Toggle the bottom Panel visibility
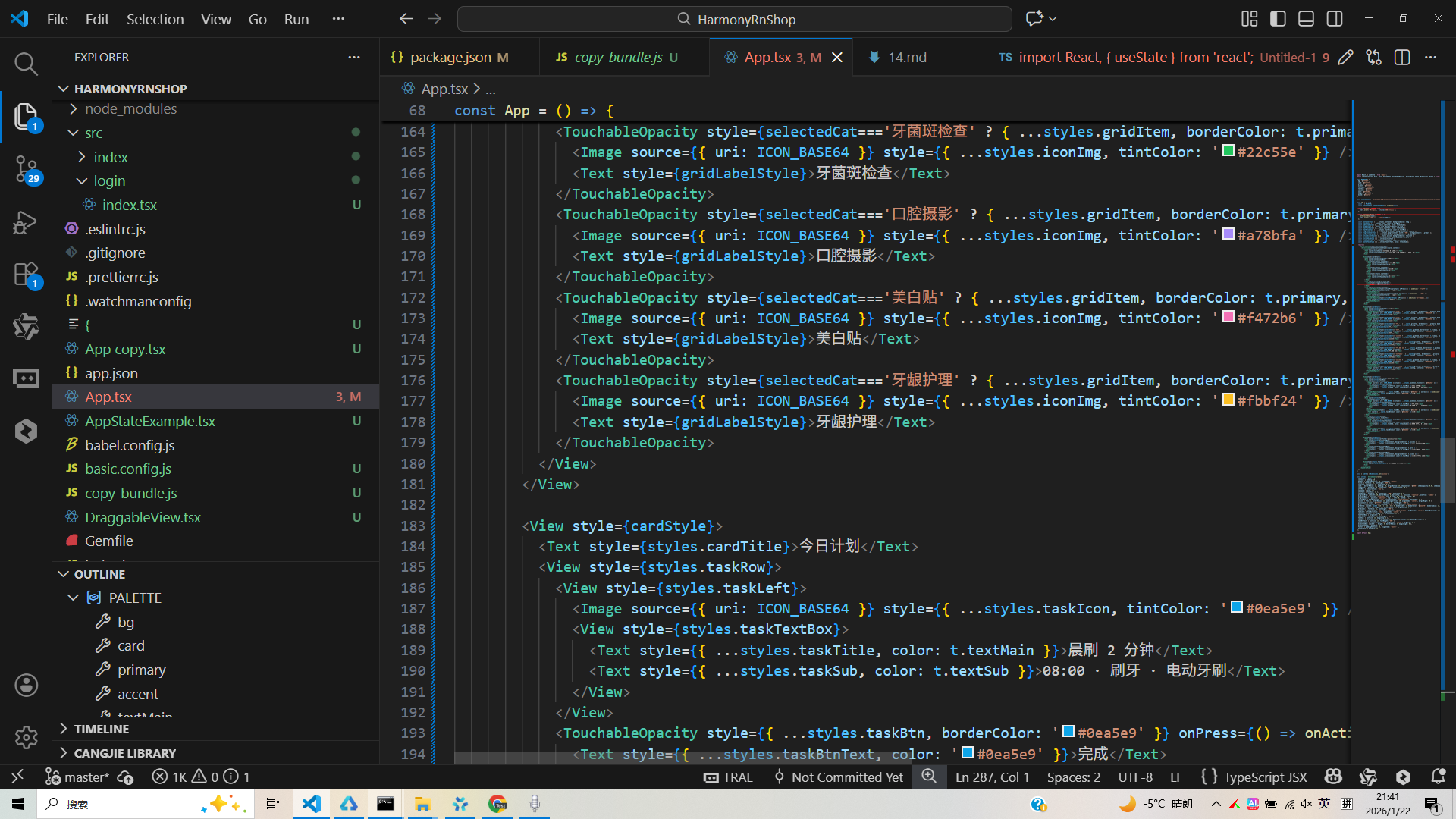Viewport: 1456px width, 819px height. tap(1306, 19)
